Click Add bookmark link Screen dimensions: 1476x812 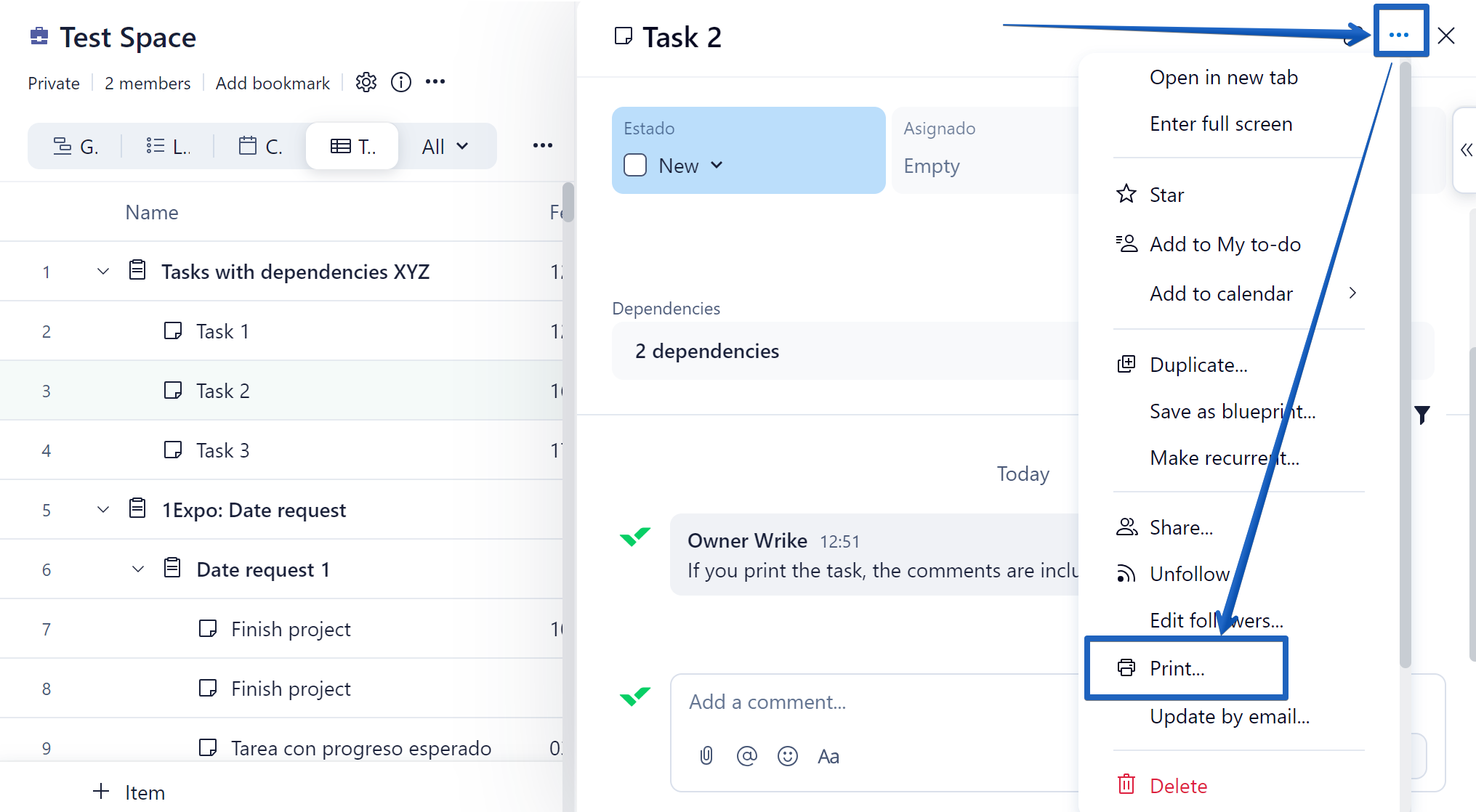(x=273, y=83)
